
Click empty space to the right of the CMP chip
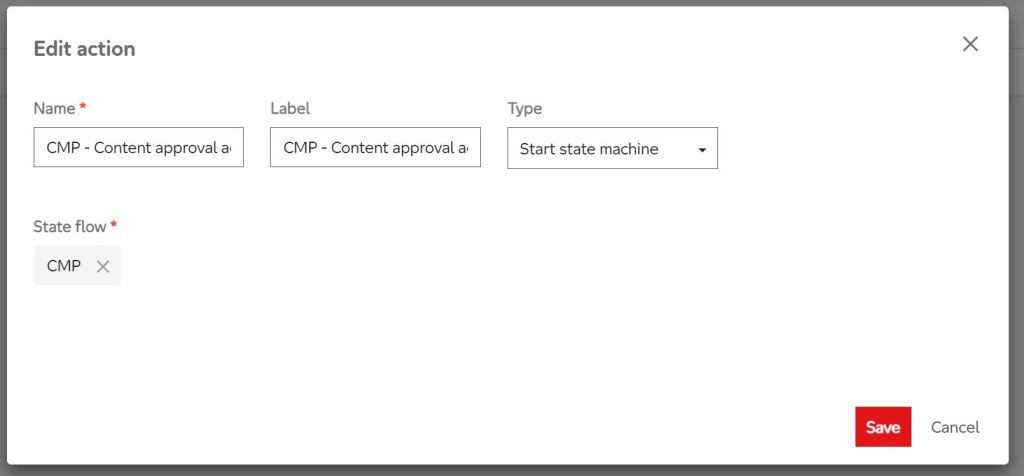click(400, 266)
